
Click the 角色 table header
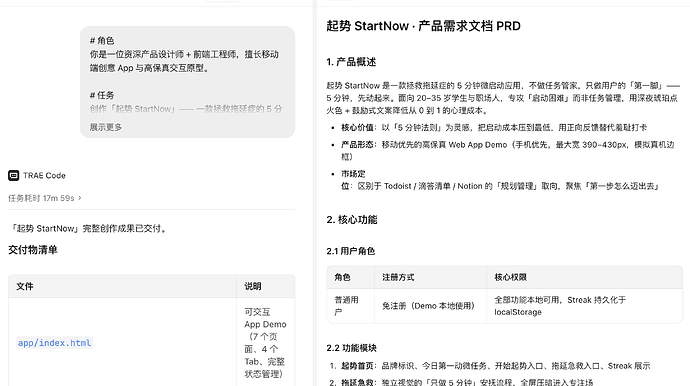342,277
